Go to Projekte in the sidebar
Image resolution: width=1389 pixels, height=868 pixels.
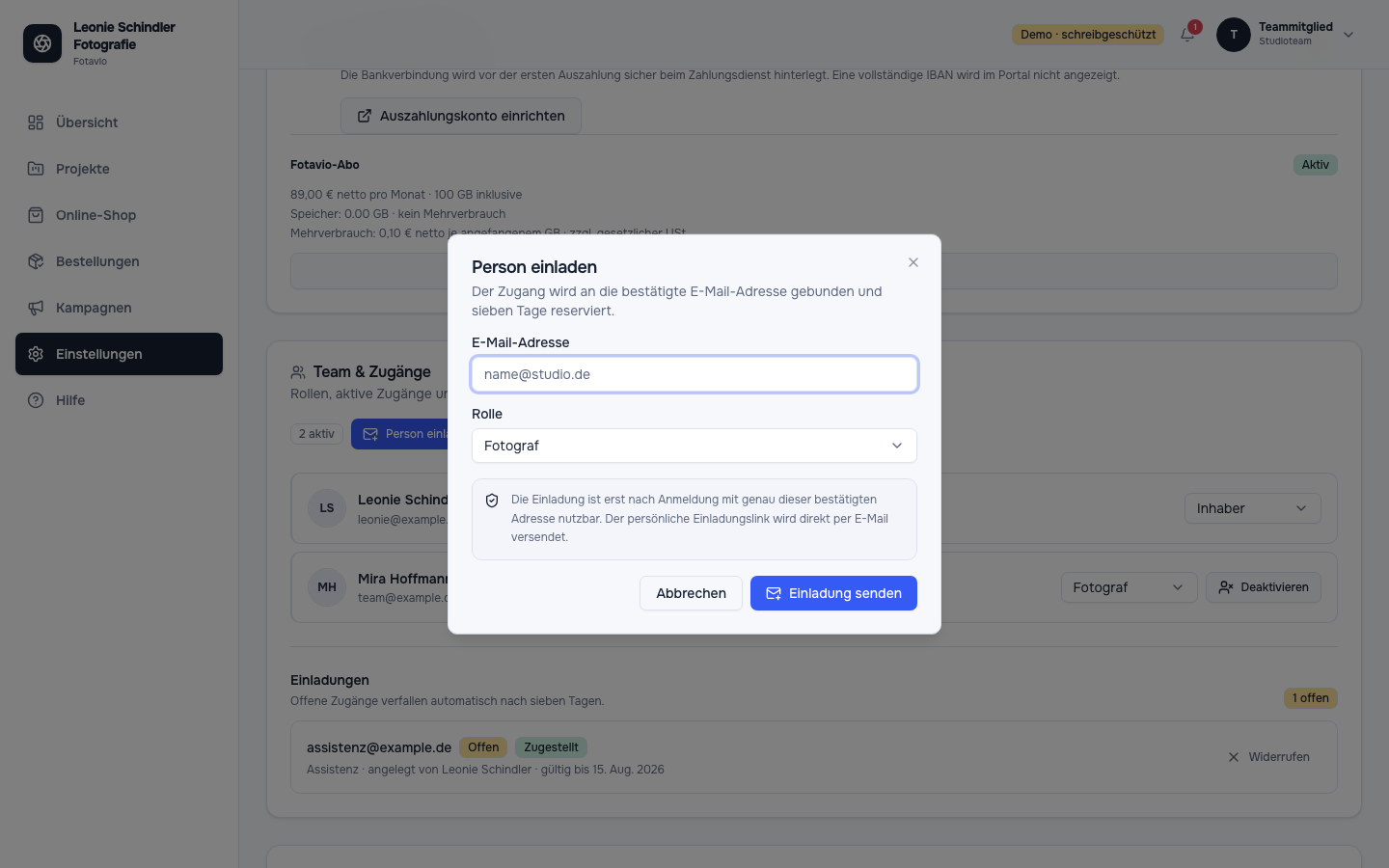point(119,169)
